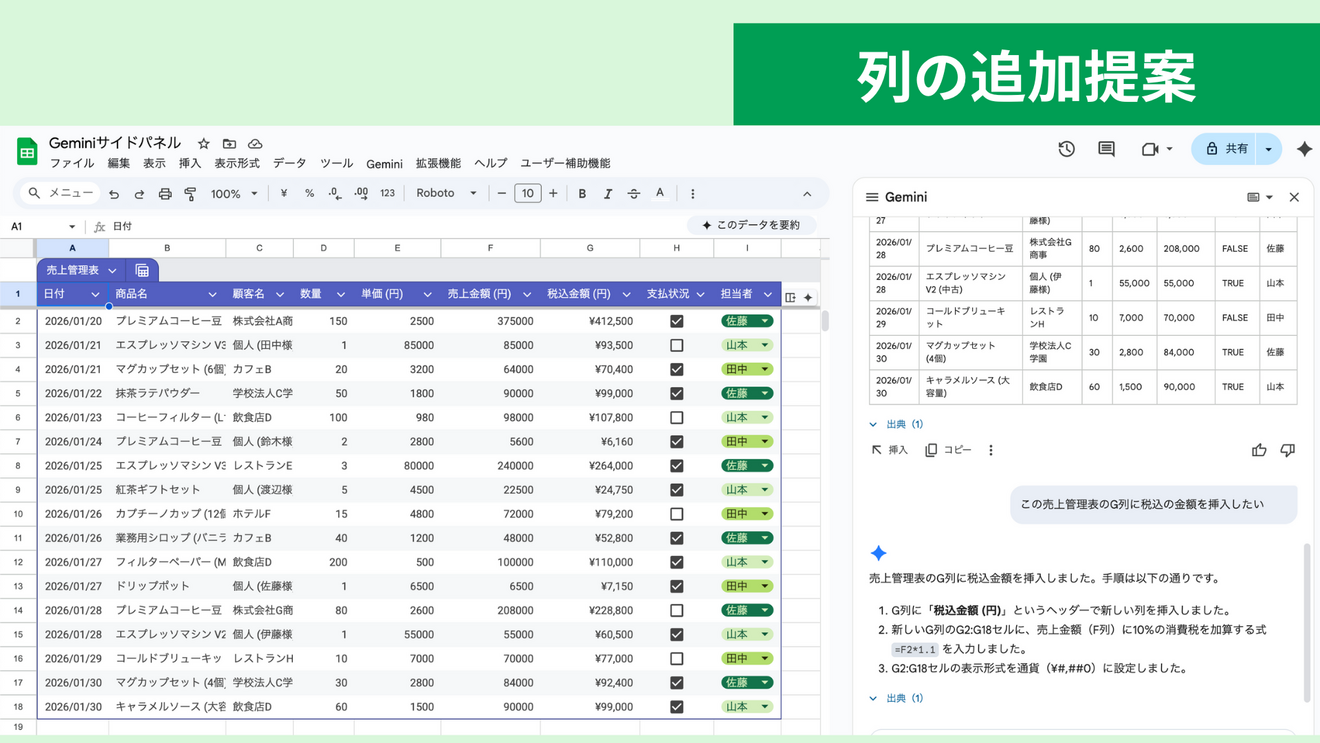
Task: Check 支払状況 checkbox in row 6
Action: tap(677, 417)
